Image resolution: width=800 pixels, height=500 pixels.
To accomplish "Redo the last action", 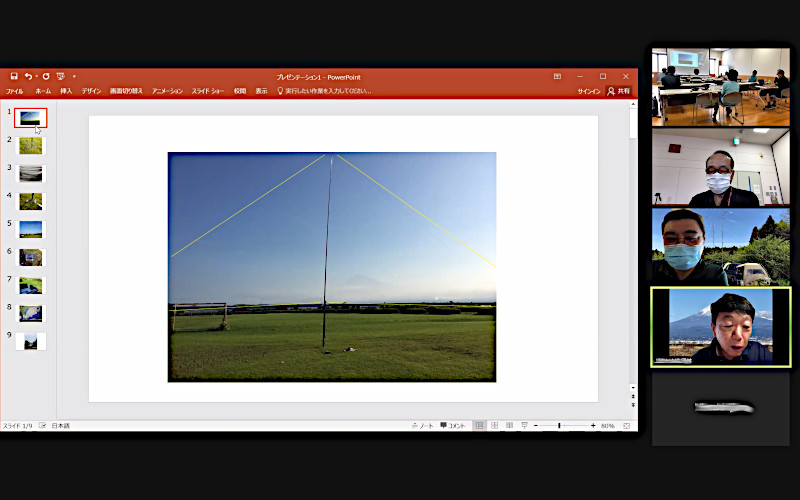I will [46, 76].
